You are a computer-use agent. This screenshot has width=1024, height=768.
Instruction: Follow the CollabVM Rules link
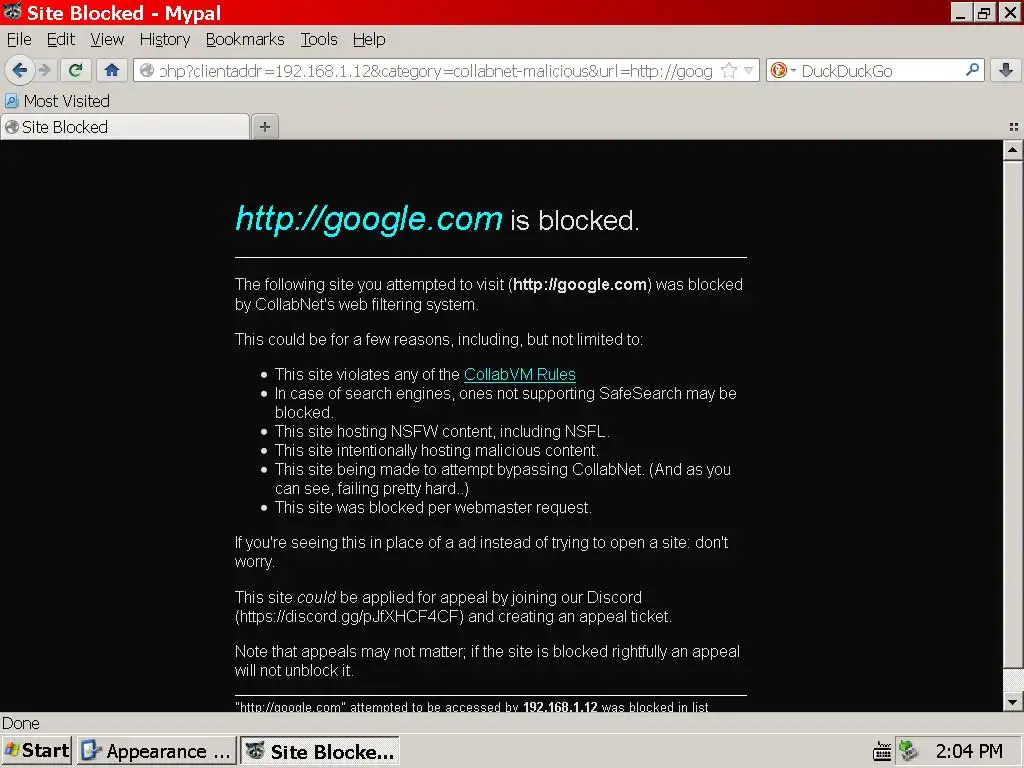(520, 374)
